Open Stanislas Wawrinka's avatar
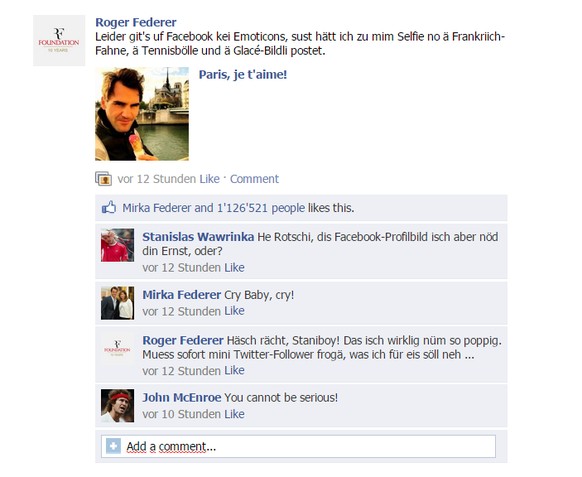Screen dimensions: 582x477 click(x=117, y=245)
